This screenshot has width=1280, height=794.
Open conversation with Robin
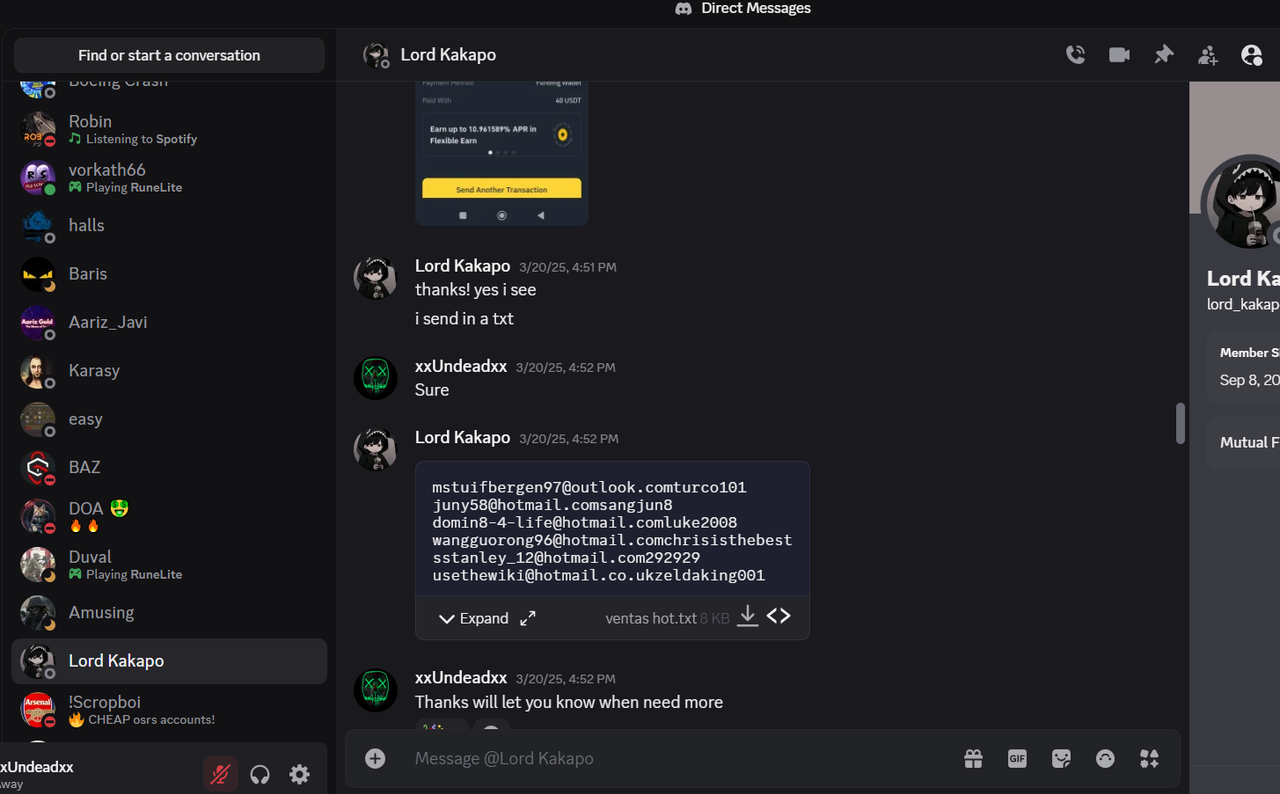[x=169, y=129]
